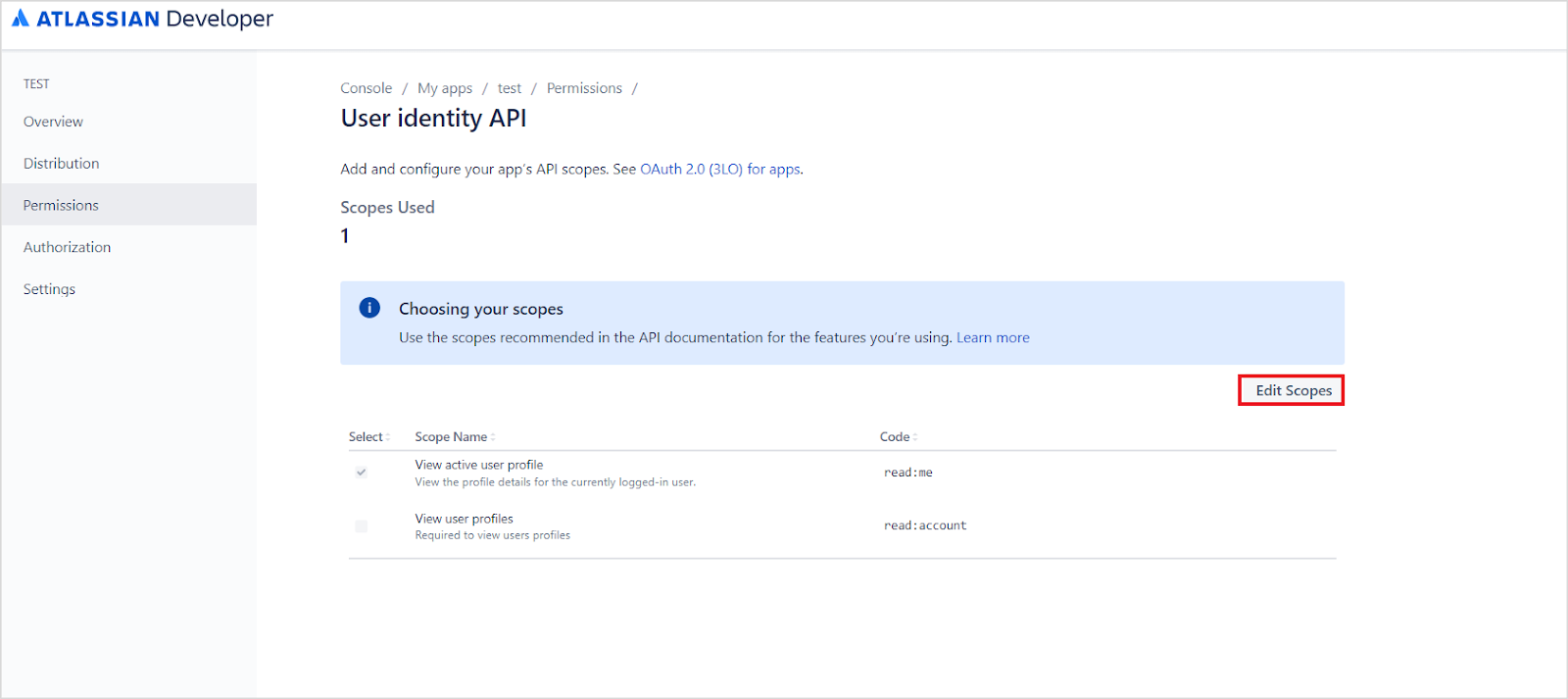Click the Atlassian logo icon
The height and width of the screenshot is (699, 1568).
click(21, 19)
